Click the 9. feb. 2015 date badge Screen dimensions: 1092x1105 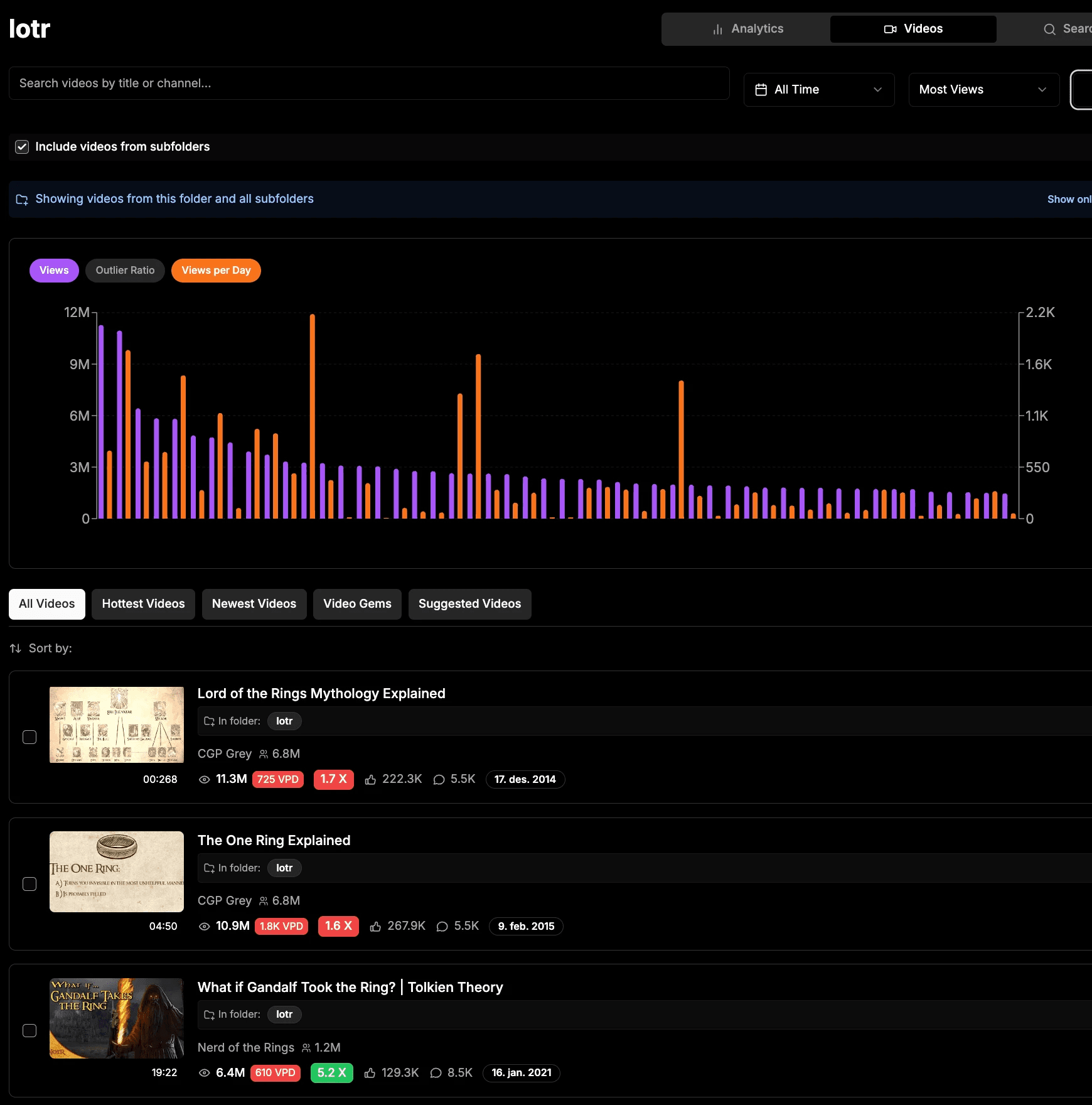(x=526, y=927)
